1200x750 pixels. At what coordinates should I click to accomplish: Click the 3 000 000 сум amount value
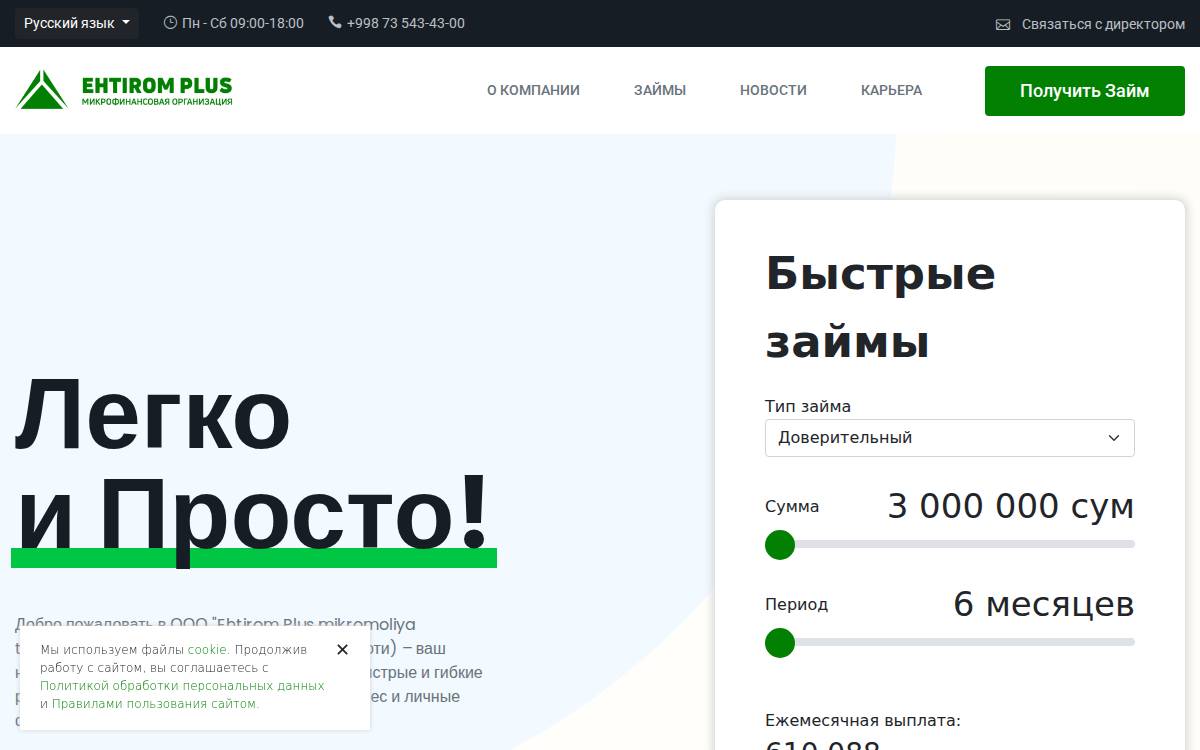coord(1011,506)
